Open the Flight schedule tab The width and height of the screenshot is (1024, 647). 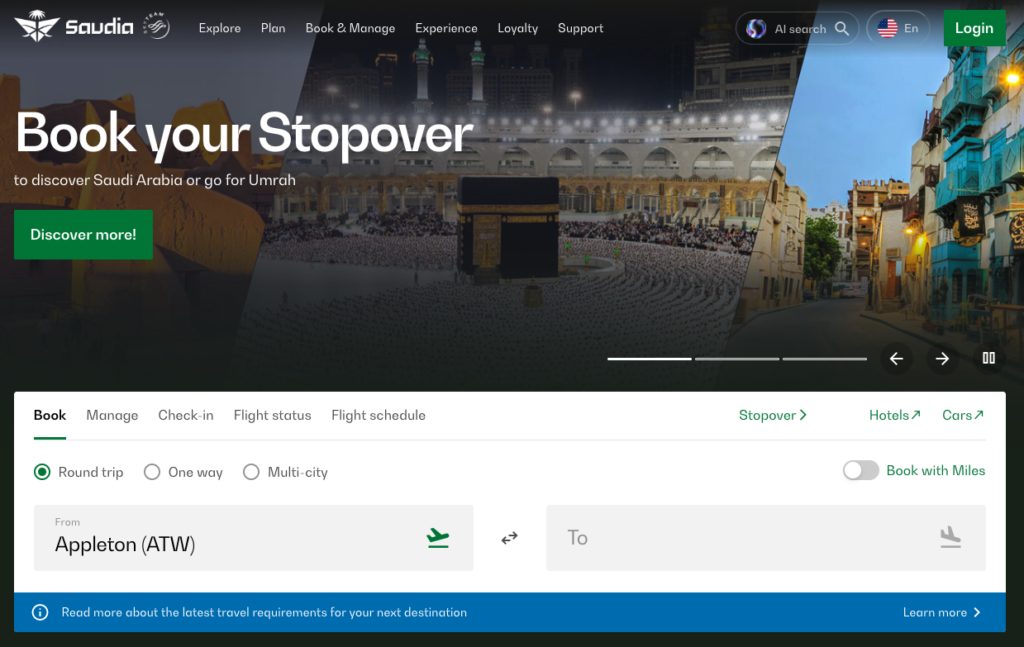click(378, 415)
